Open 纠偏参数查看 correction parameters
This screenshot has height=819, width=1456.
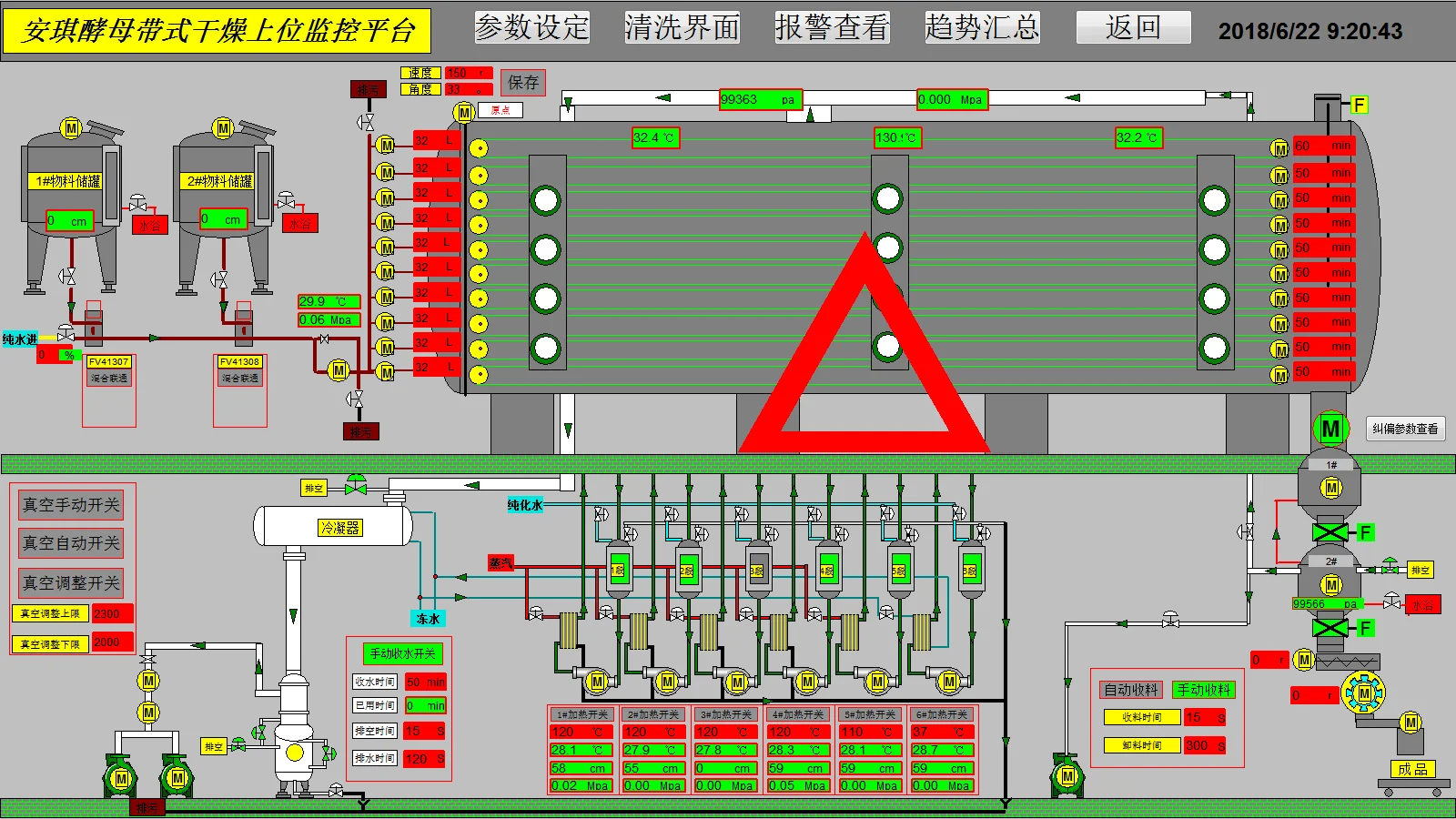point(1406,429)
